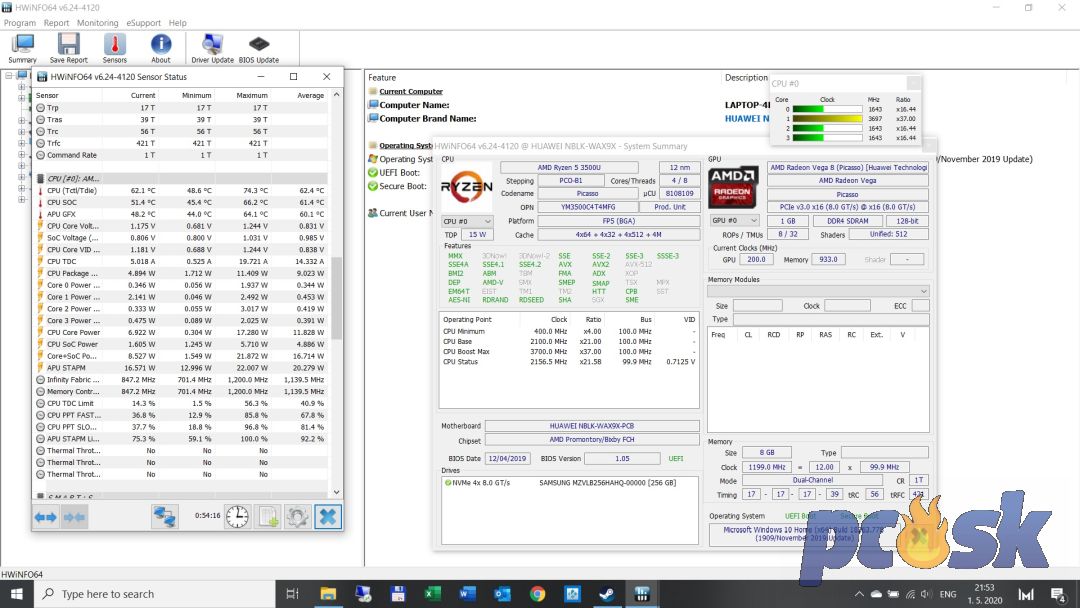This screenshot has height=608, width=1080.
Task: Select the CPU SOC sensor row
Action: [x=180, y=202]
